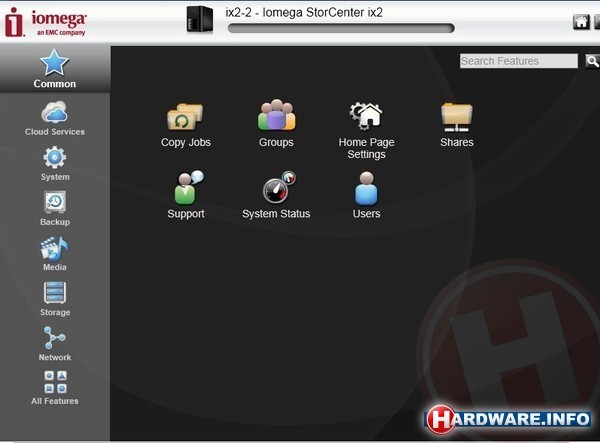The height and width of the screenshot is (443, 600).
Task: Open the Support feature
Action: [x=186, y=195]
